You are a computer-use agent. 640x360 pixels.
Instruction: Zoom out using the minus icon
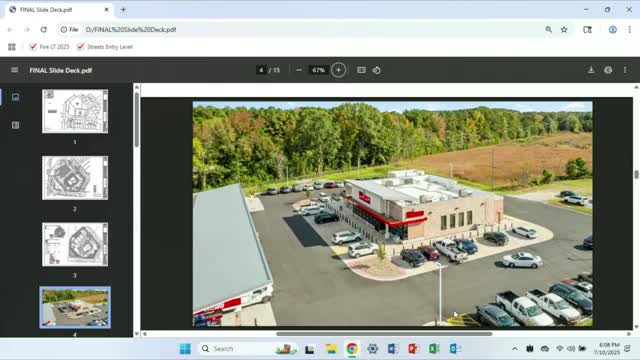click(299, 70)
